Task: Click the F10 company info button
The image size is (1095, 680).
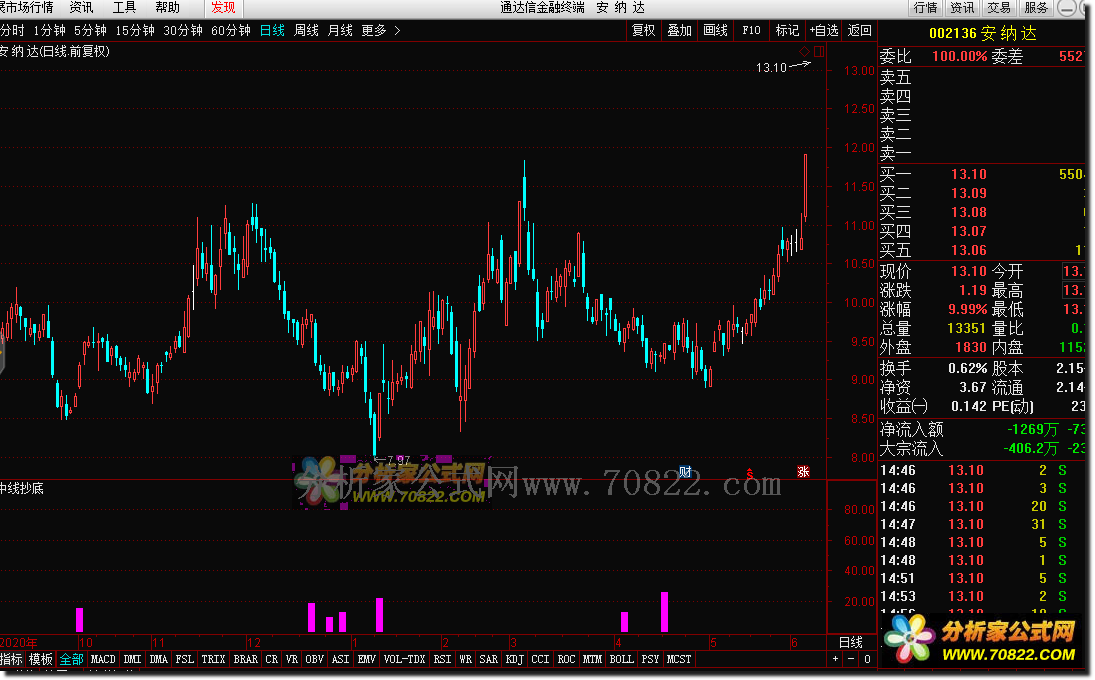Action: (x=751, y=31)
